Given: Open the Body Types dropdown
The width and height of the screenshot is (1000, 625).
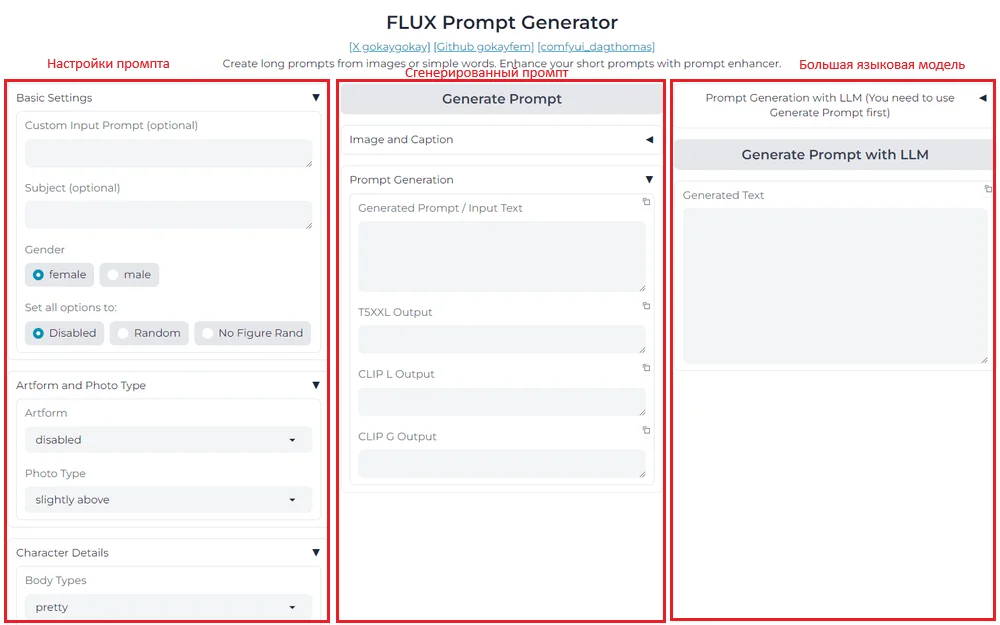Looking at the screenshot, I should (x=168, y=607).
